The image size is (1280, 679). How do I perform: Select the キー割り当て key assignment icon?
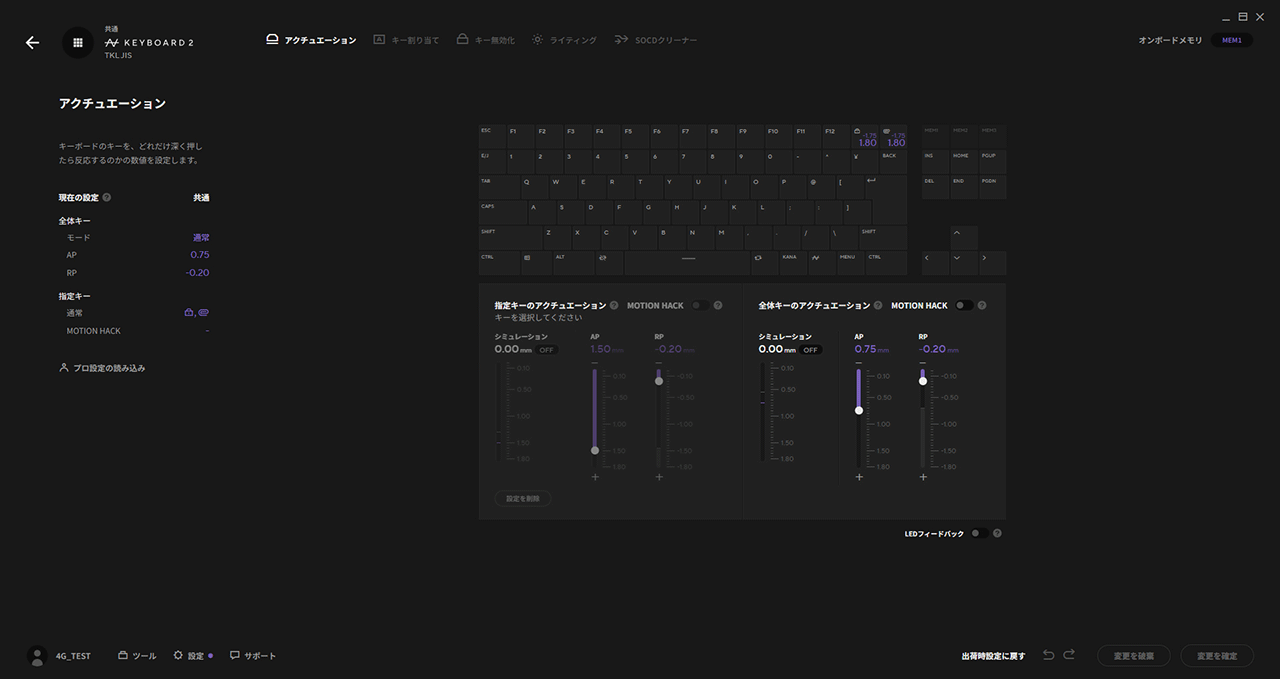378,39
